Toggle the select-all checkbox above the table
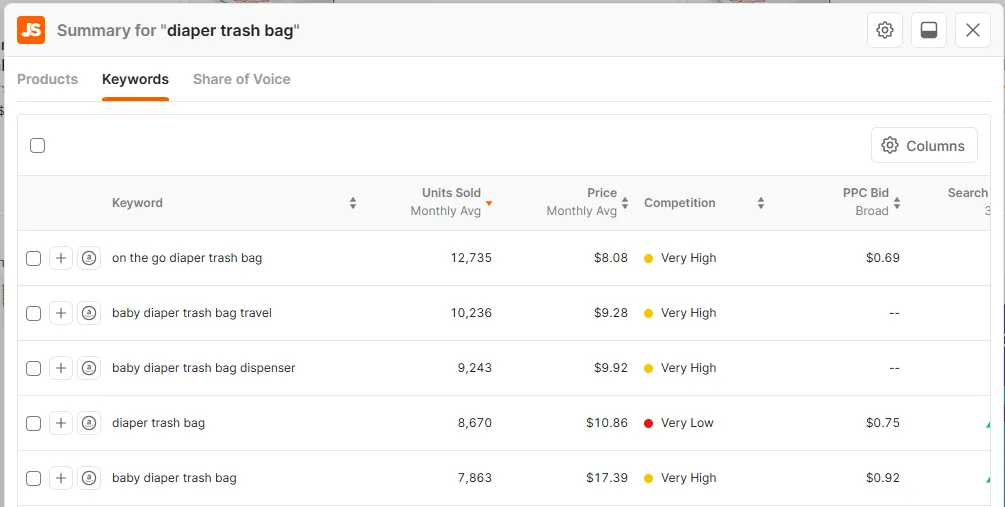1005x507 pixels. point(38,146)
